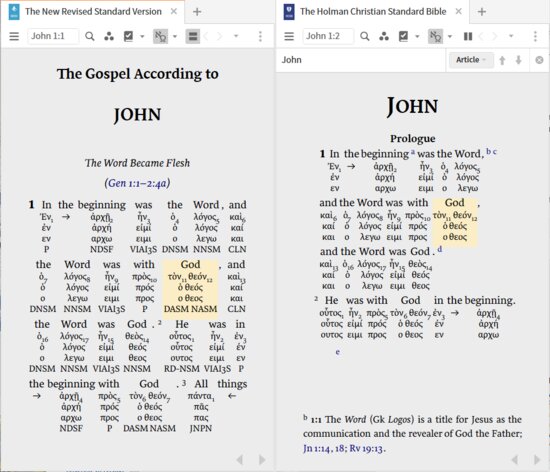
Task: Add new tab beside the Holman tab
Action: click(482, 12)
